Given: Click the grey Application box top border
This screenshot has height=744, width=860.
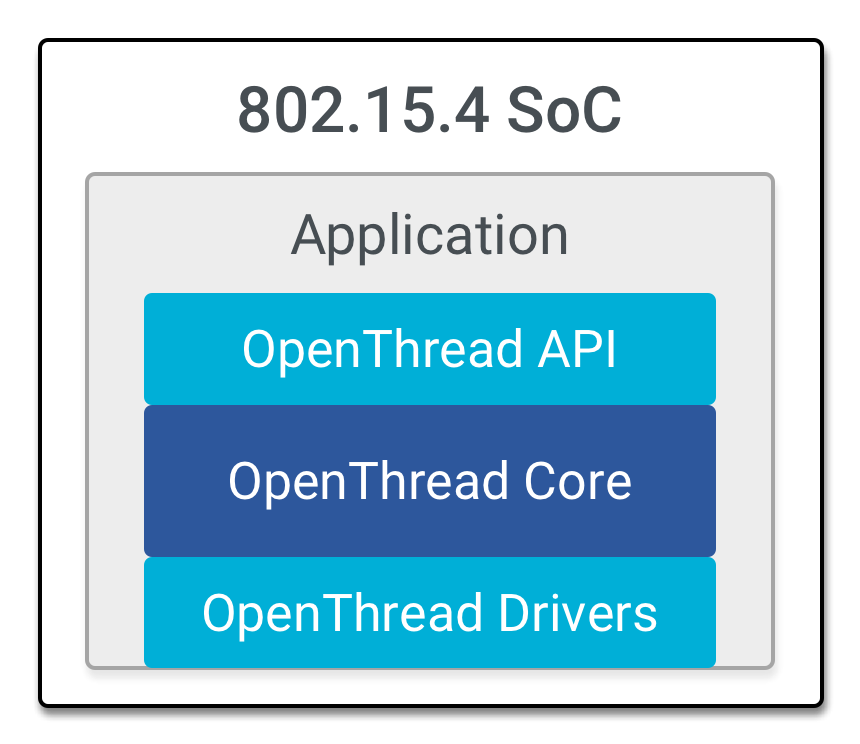Looking at the screenshot, I should 430,175.
